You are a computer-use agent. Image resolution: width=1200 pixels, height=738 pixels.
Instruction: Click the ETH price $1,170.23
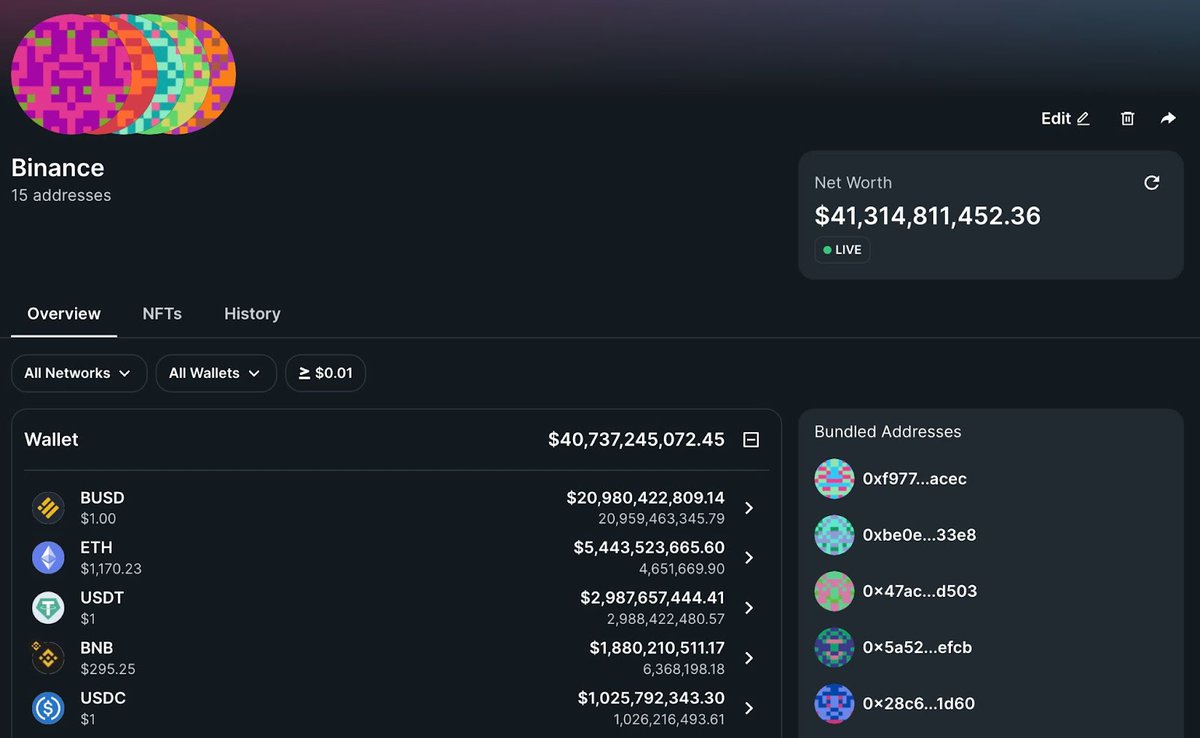[111, 569]
